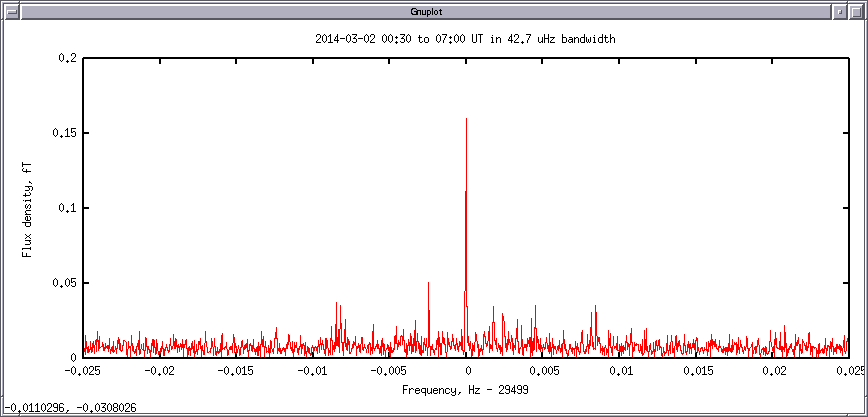Click the 0.05 tick label on y-axis

coord(65,283)
